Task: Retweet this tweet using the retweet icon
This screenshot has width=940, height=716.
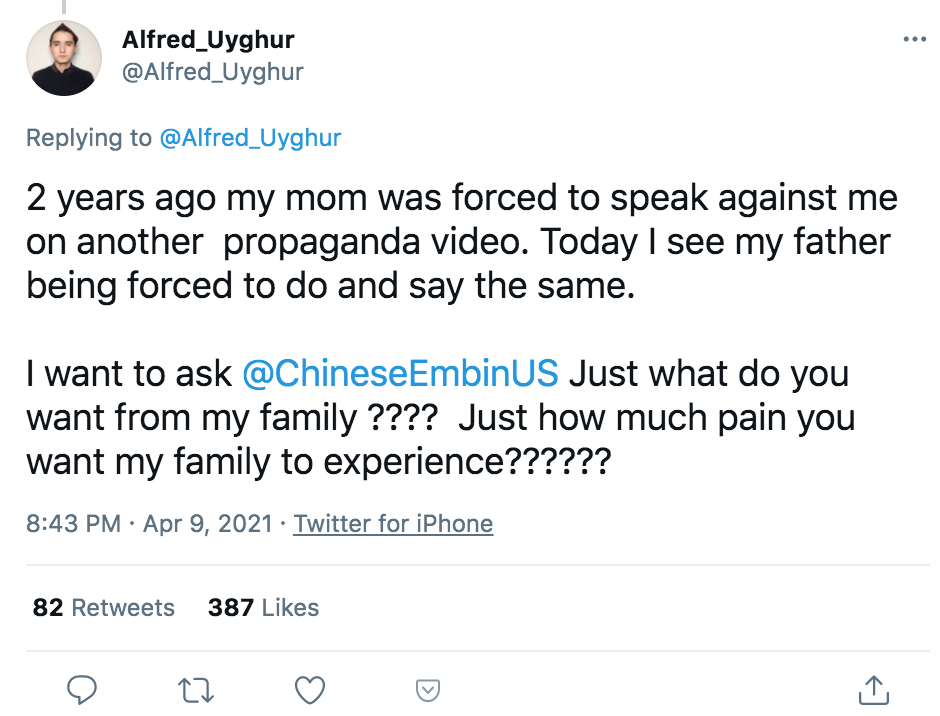Action: point(196,690)
